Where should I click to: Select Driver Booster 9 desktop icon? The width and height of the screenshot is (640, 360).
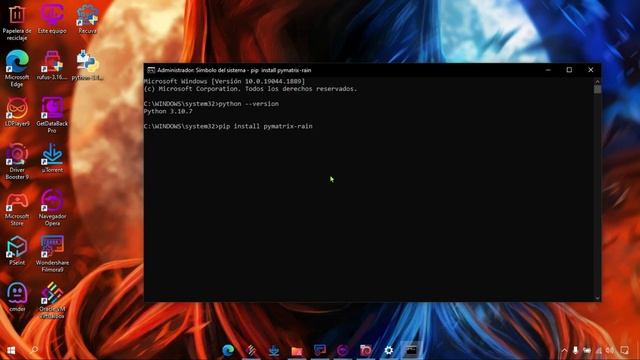click(17, 161)
